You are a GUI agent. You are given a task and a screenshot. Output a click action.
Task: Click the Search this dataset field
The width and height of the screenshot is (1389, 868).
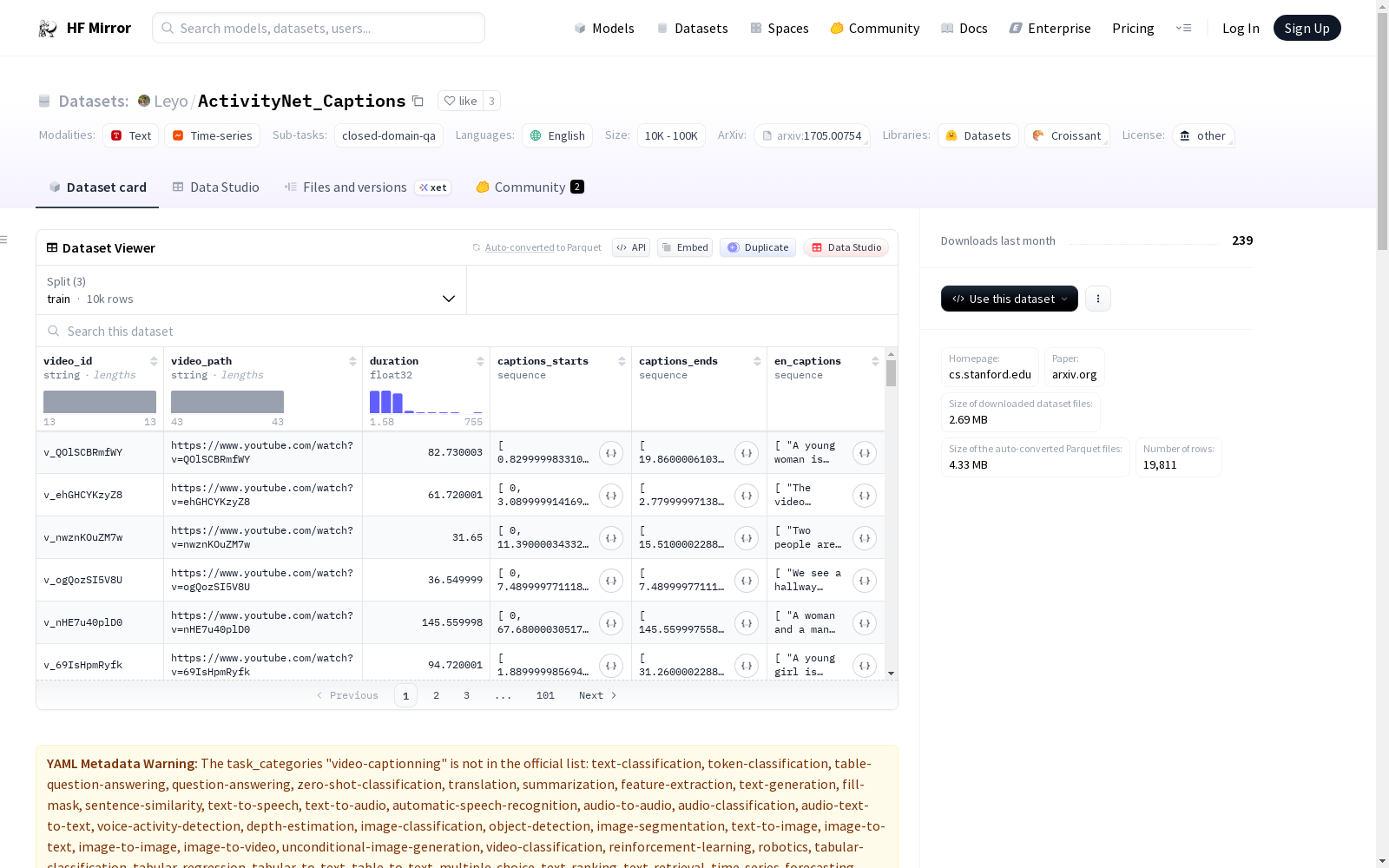pos(467,332)
